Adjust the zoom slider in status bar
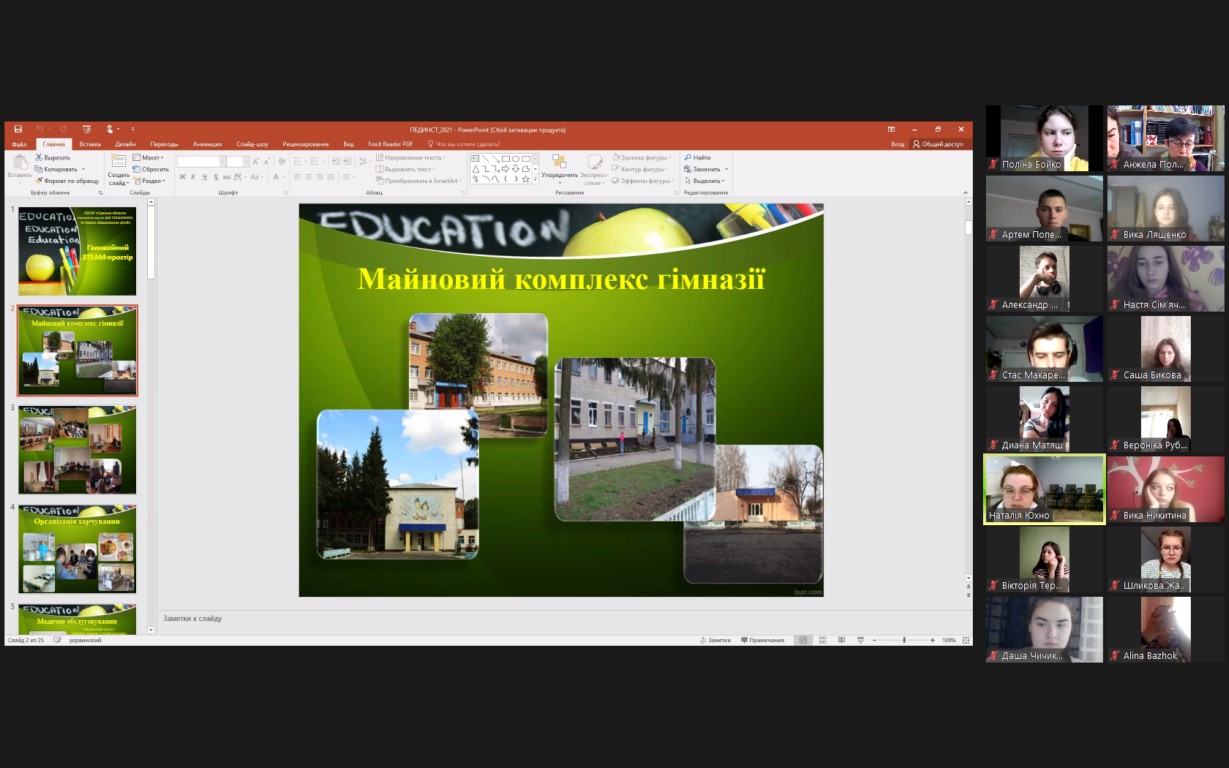 click(x=904, y=640)
